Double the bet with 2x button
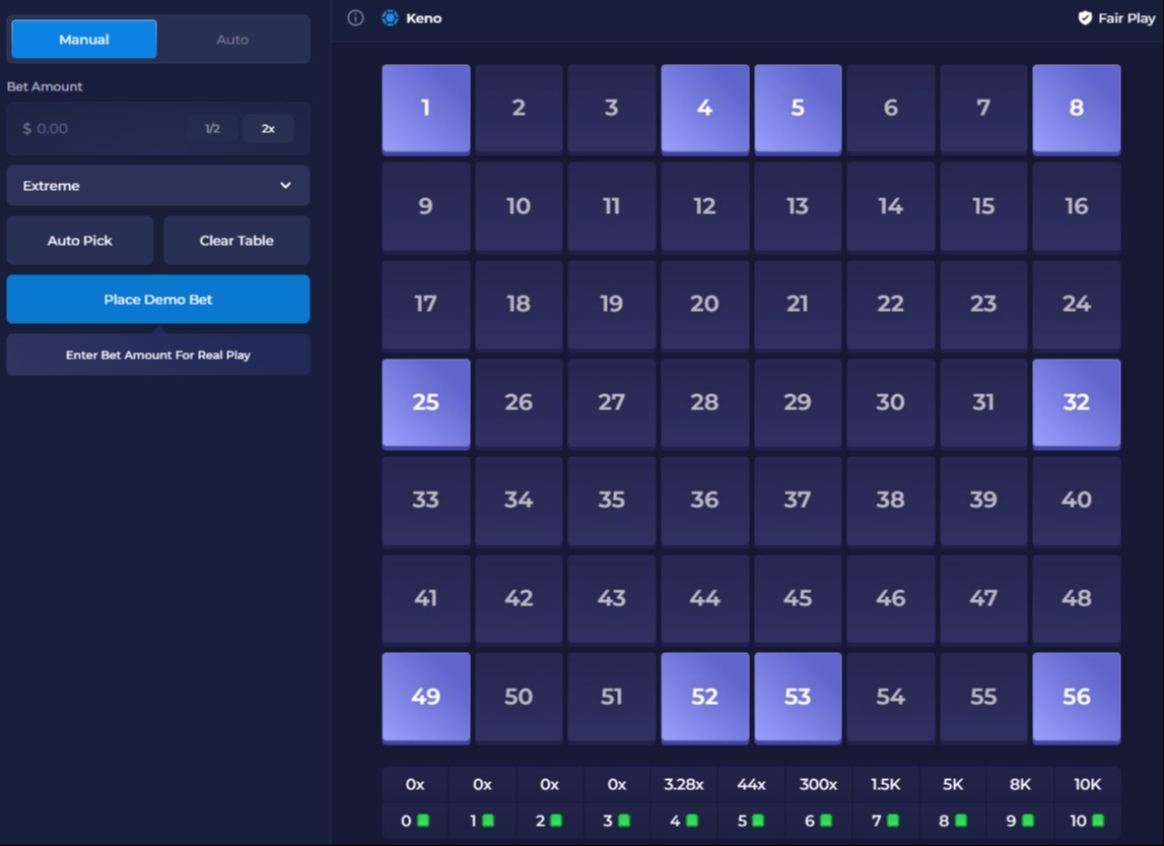Image resolution: width=1164 pixels, height=846 pixels. tap(268, 128)
